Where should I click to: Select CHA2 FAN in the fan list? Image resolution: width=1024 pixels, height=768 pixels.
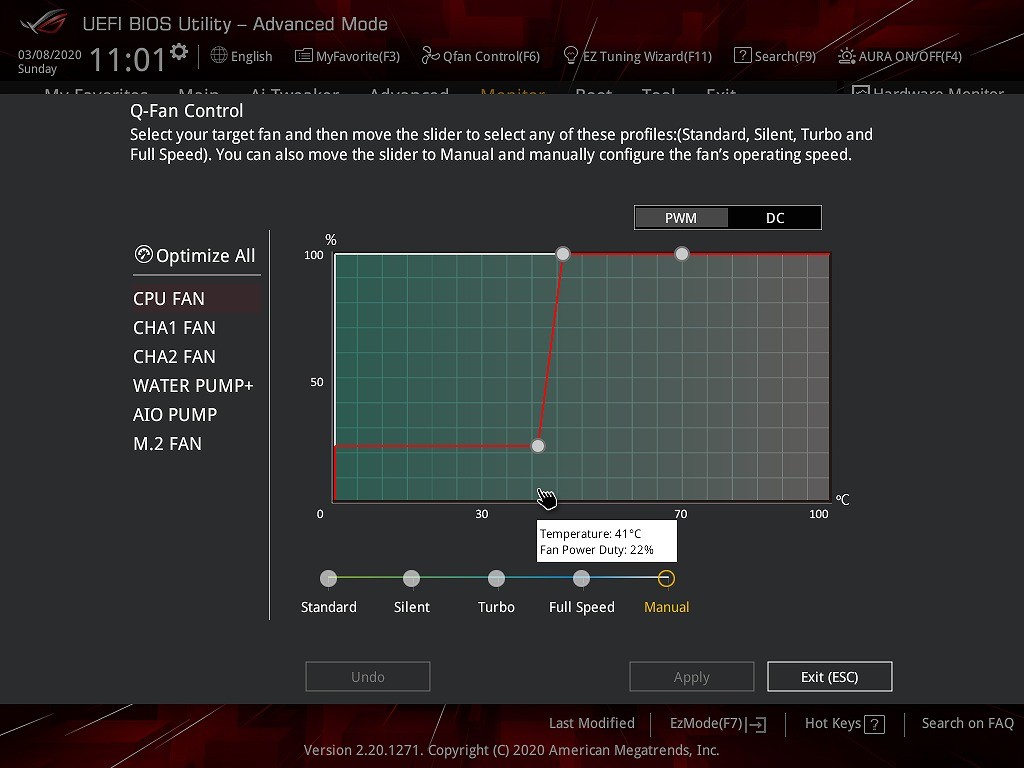pos(174,357)
